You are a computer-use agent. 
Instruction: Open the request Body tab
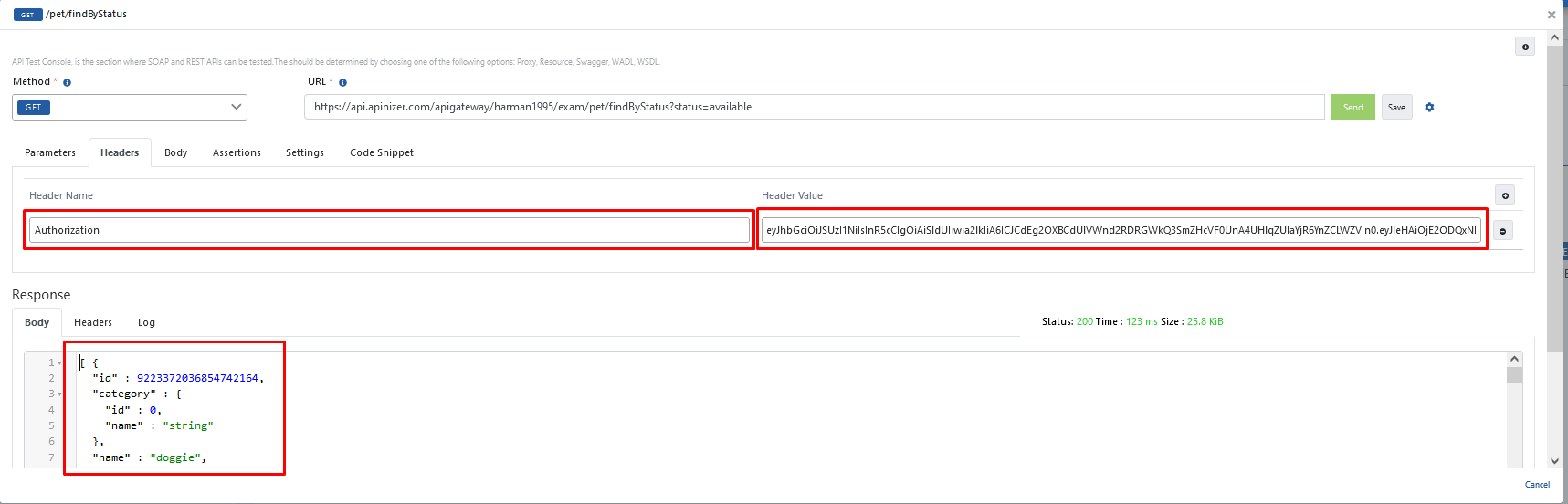point(175,152)
